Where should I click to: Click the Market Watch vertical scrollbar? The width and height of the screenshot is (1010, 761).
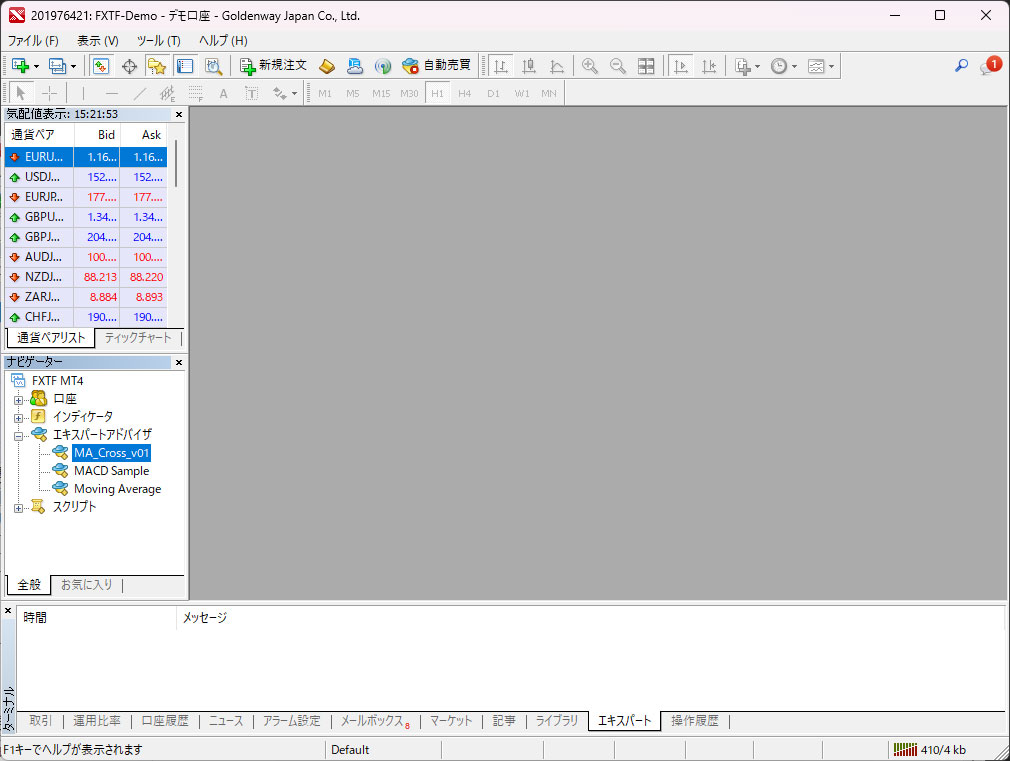click(x=177, y=164)
